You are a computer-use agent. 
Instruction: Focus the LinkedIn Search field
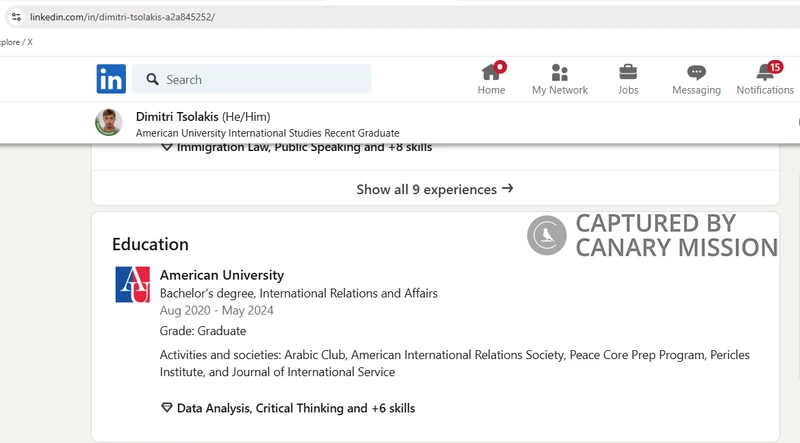252,79
